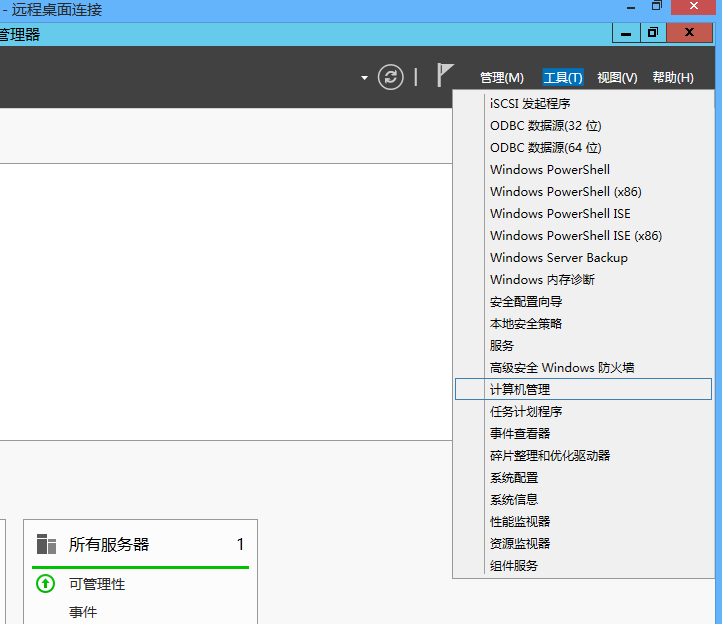Click the All Servers (所有服务器) tile icon
Screen dimensions: 722x624
coord(46,545)
